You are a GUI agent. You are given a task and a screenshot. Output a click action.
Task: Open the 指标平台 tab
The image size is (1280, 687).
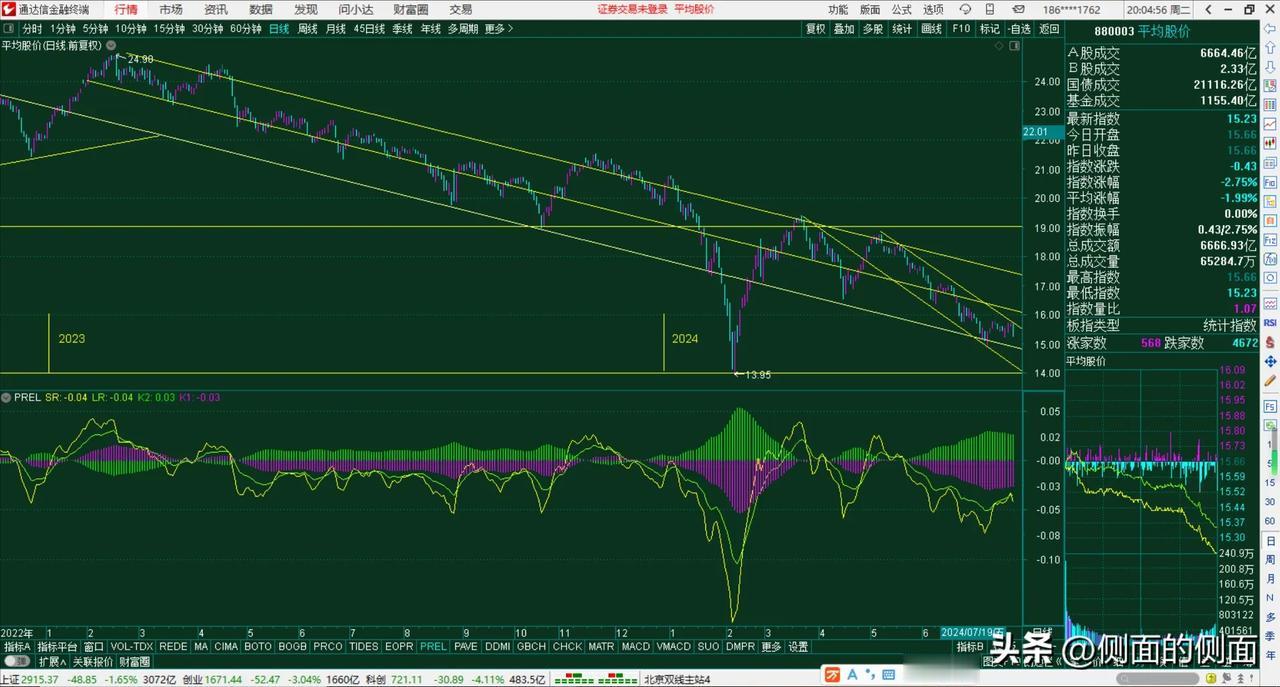click(x=58, y=647)
